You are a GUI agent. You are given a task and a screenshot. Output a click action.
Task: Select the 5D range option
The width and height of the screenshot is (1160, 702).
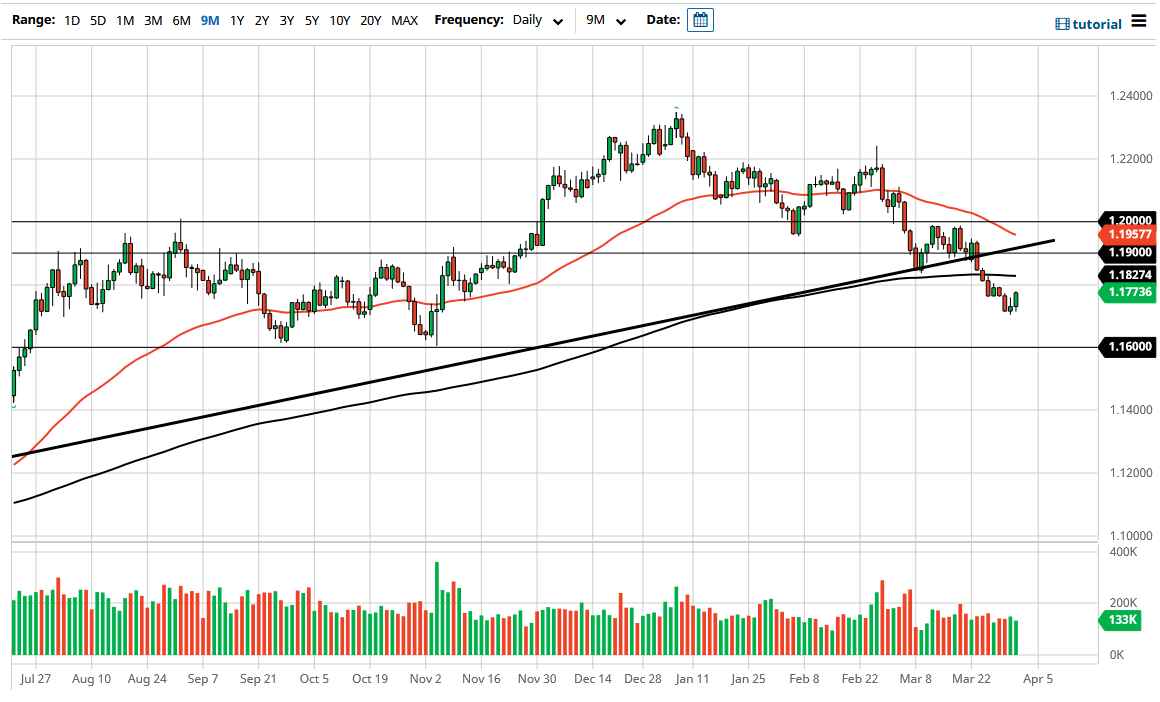coord(97,19)
